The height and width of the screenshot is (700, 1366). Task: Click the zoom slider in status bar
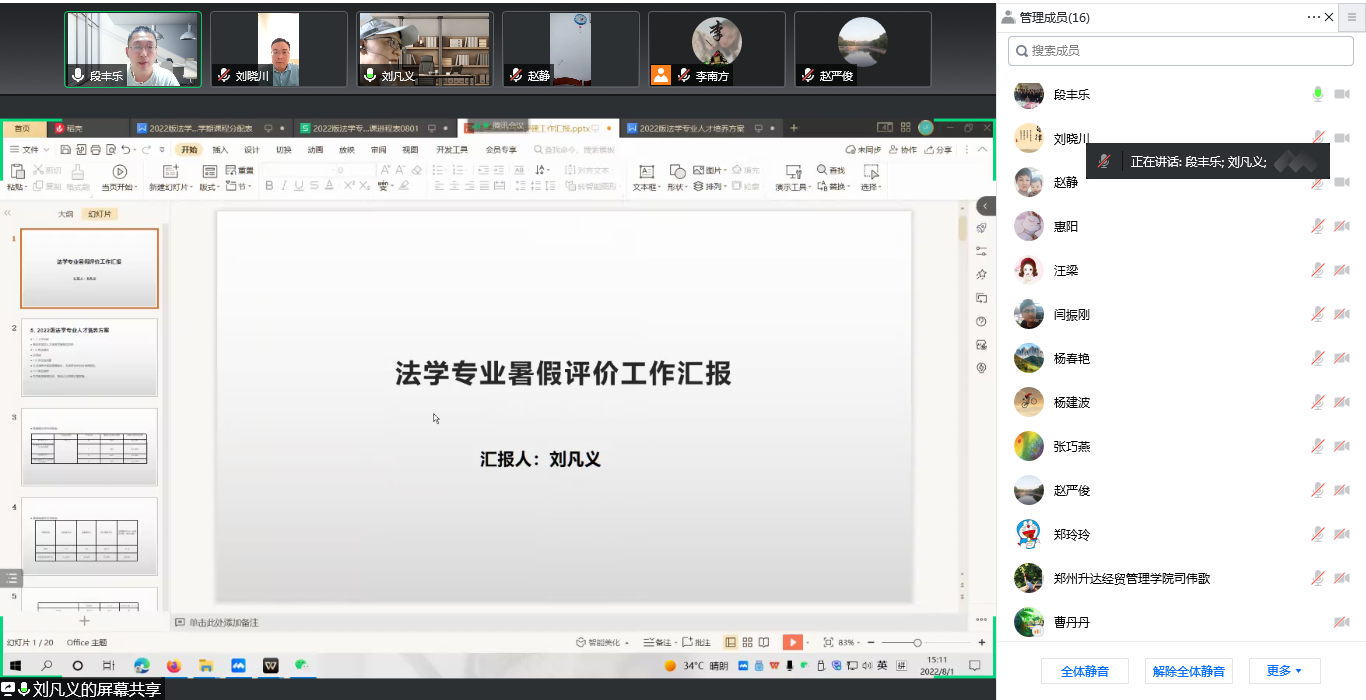917,642
